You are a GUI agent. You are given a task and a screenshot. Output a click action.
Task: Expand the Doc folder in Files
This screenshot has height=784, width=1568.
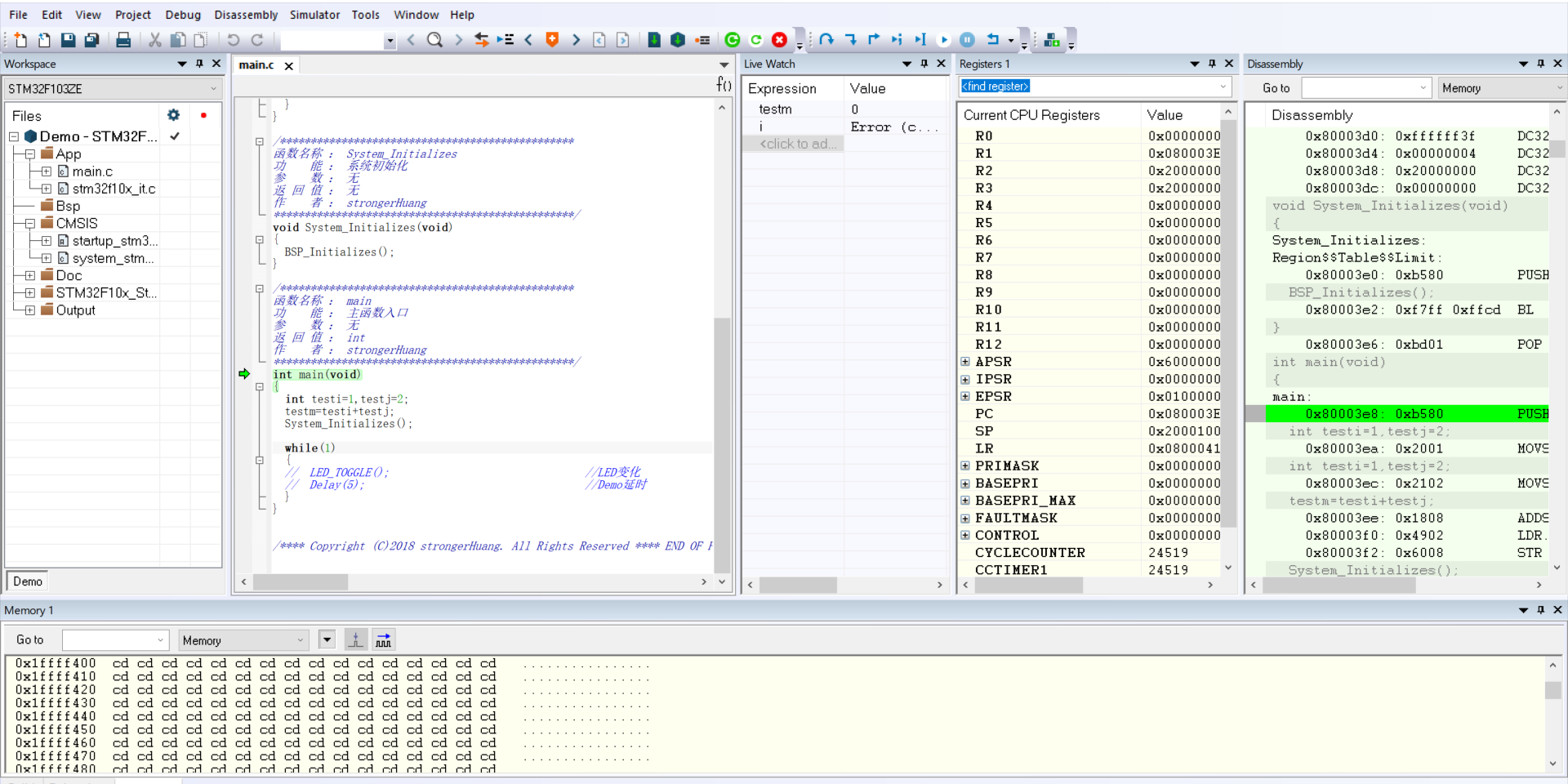point(30,275)
